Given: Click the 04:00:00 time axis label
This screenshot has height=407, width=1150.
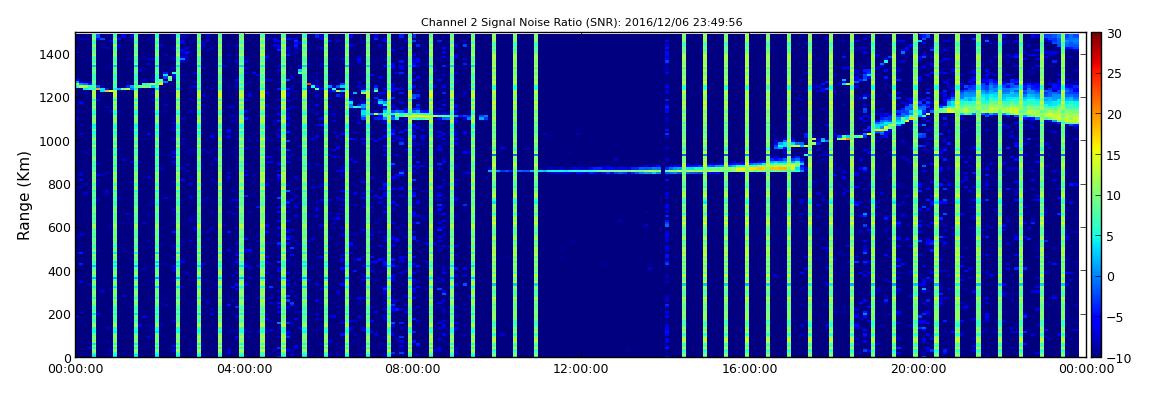Looking at the screenshot, I should 243,370.
